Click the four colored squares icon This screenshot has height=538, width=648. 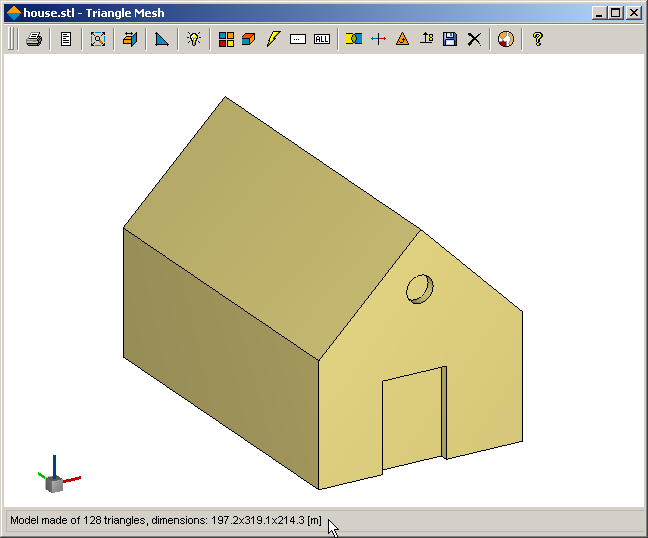coord(226,39)
